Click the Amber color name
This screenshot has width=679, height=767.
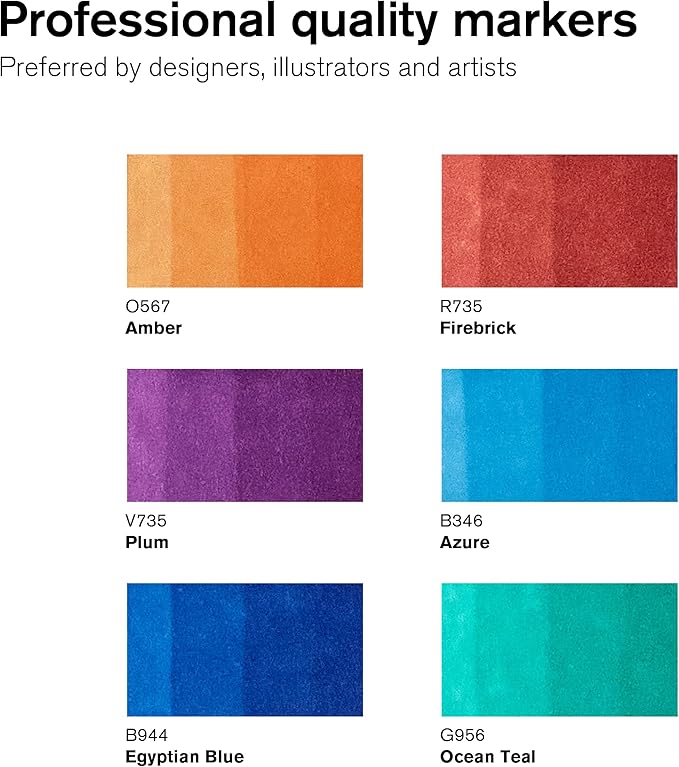[154, 327]
